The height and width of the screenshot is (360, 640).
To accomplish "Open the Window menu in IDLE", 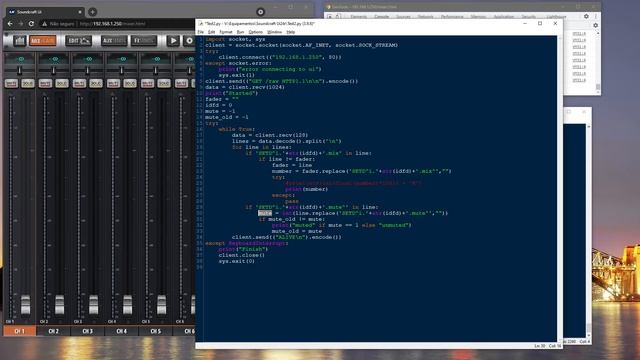I will coord(274,32).
